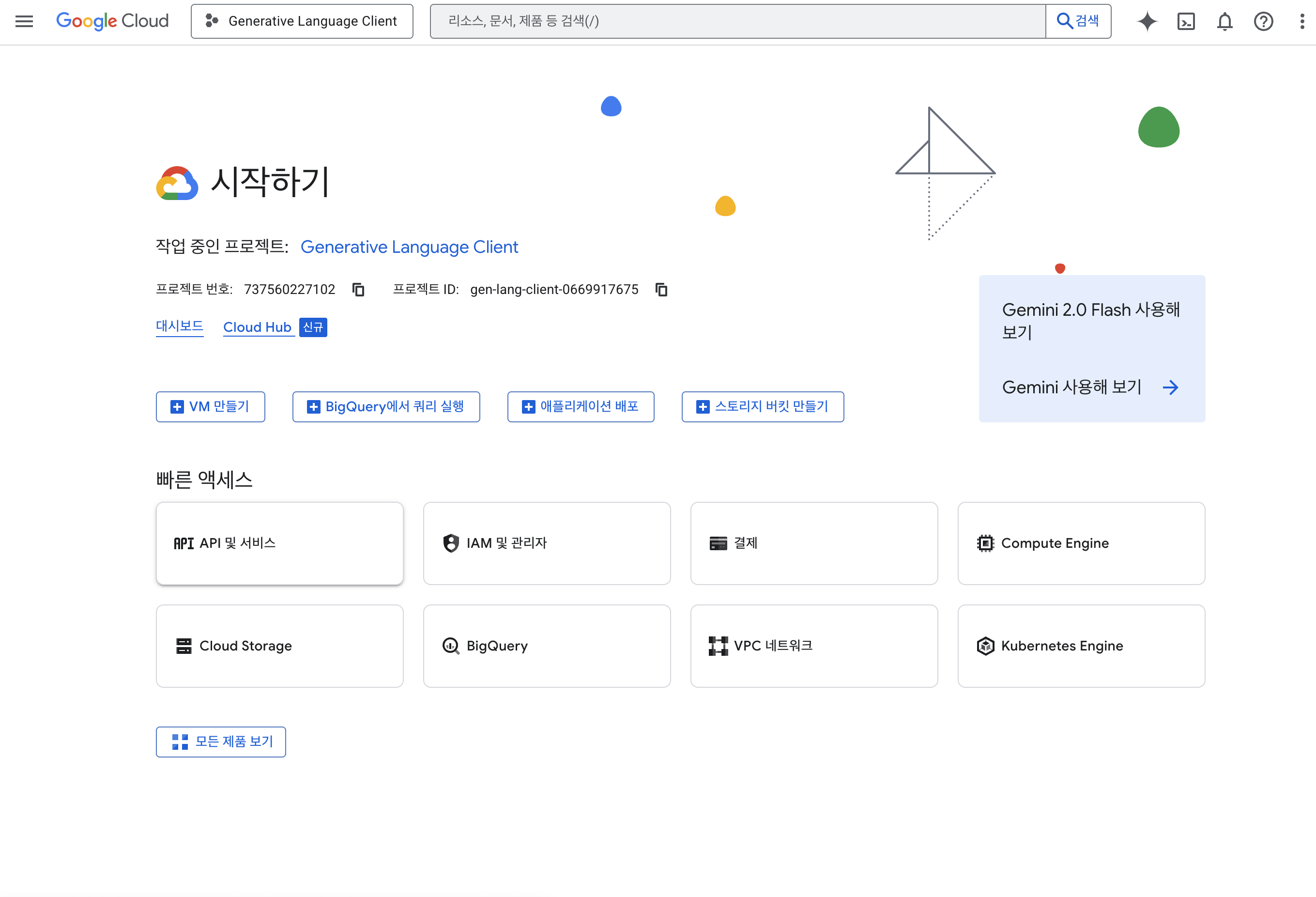Open the help question mark icon
This screenshot has height=897, width=1316.
point(1263,21)
